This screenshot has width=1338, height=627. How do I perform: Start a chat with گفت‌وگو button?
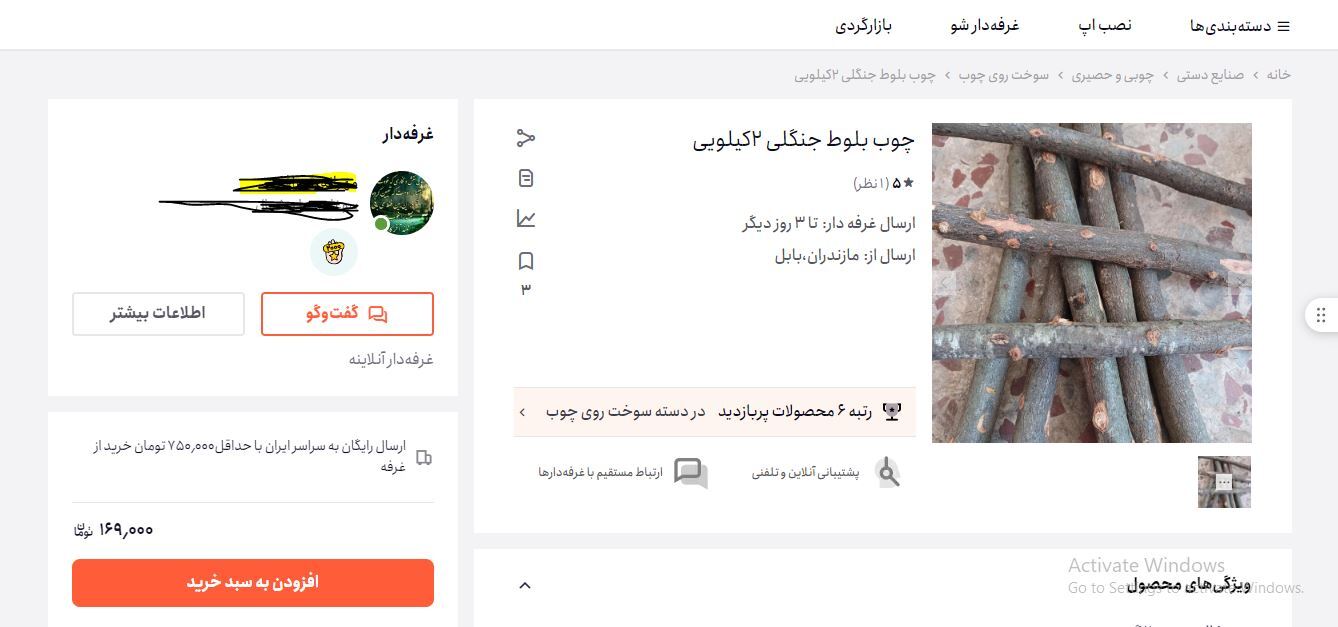click(347, 313)
